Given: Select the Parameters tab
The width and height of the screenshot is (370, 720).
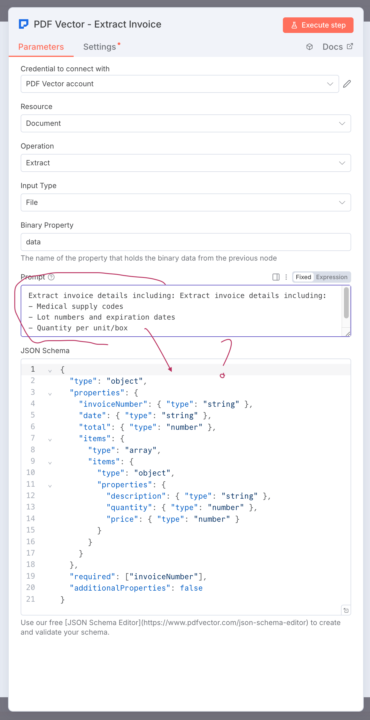Looking at the screenshot, I should (41, 47).
